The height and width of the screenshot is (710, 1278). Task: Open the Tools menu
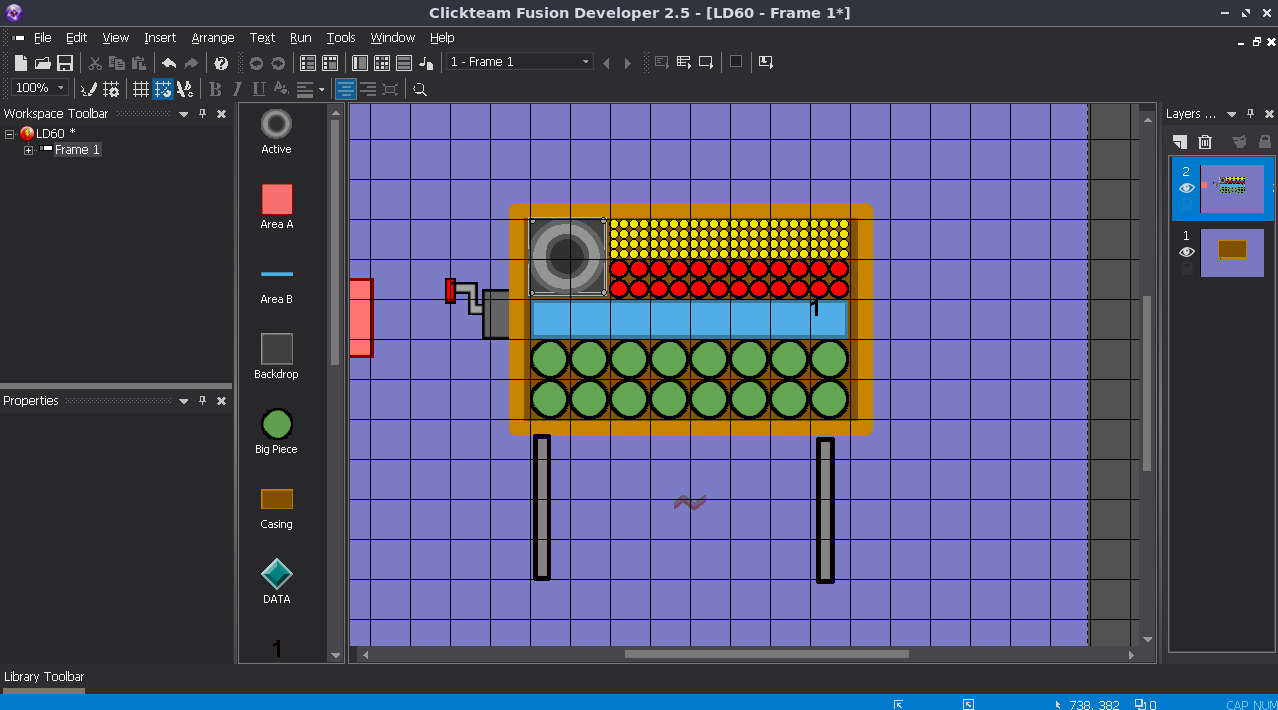click(x=341, y=37)
